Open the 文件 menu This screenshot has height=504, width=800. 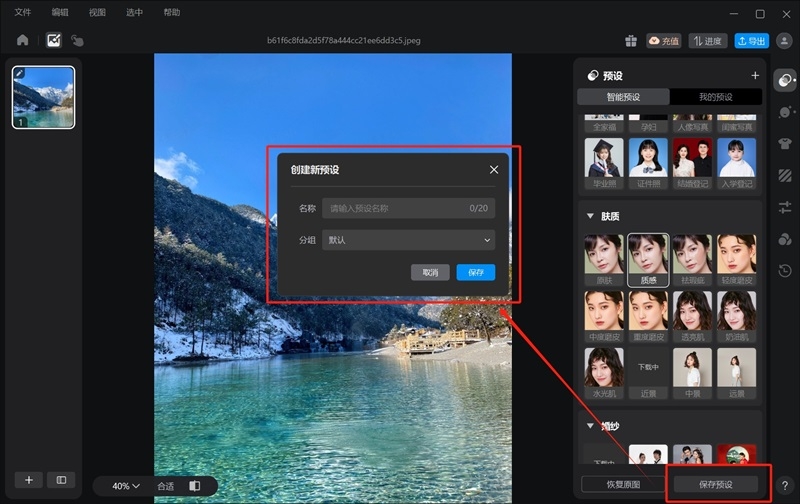[22, 12]
